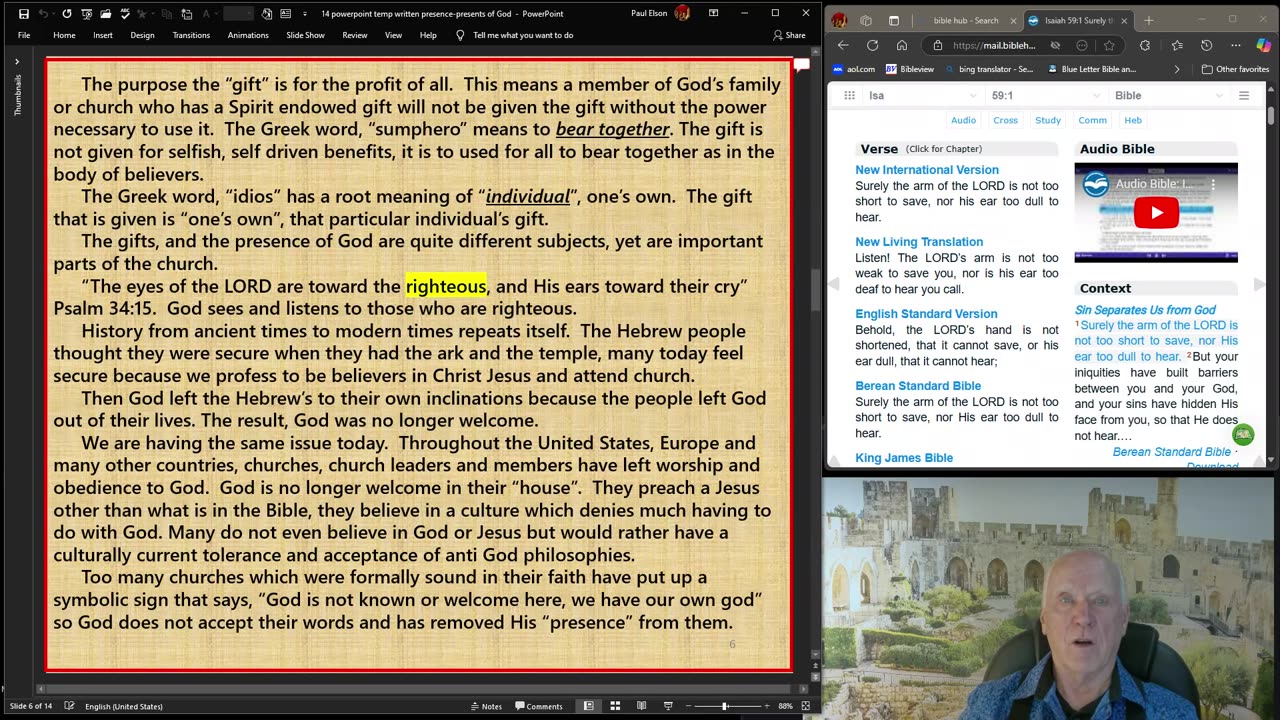The image size is (1280, 720).
Task: Open the Bible version dropdown
Action: pos(1169,95)
